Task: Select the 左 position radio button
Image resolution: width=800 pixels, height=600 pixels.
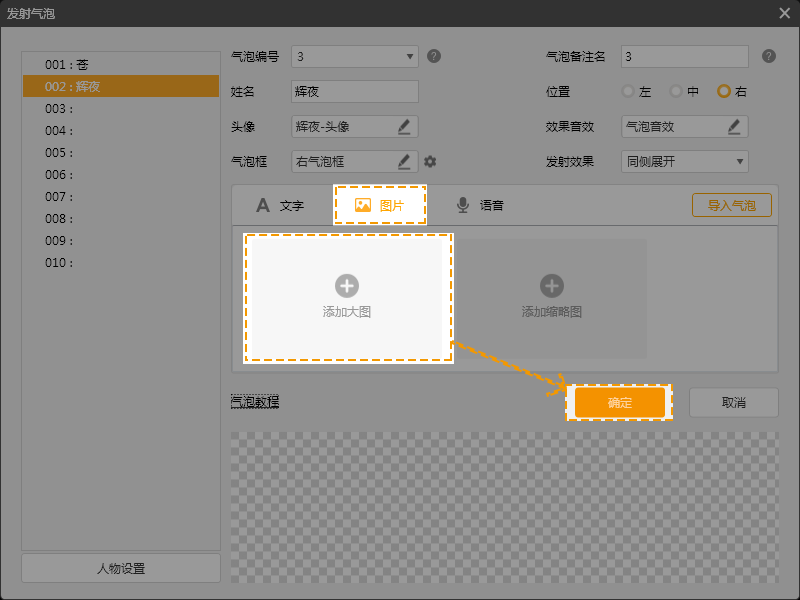Action: tap(628, 91)
